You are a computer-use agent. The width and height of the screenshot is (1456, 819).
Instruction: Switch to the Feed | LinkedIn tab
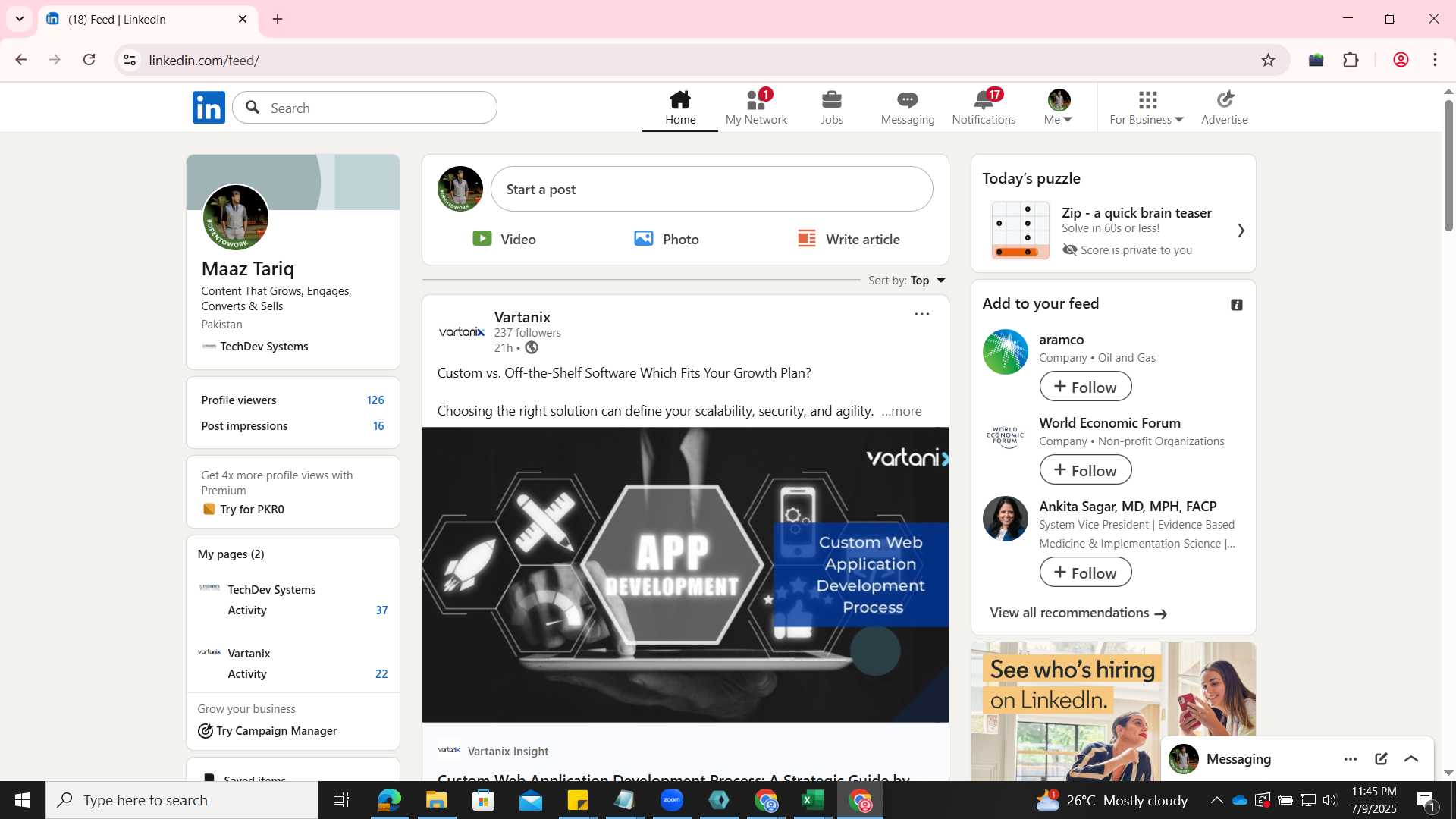[148, 20]
